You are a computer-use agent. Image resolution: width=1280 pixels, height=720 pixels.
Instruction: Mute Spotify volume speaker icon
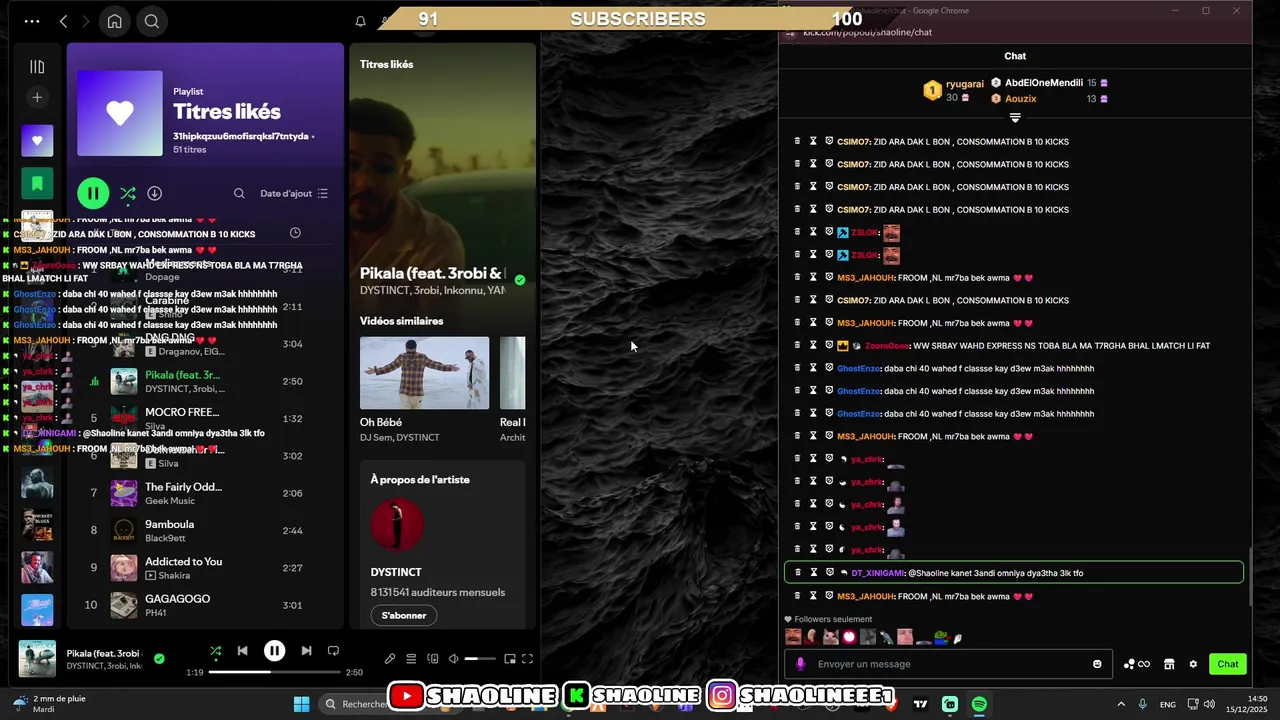point(453,659)
